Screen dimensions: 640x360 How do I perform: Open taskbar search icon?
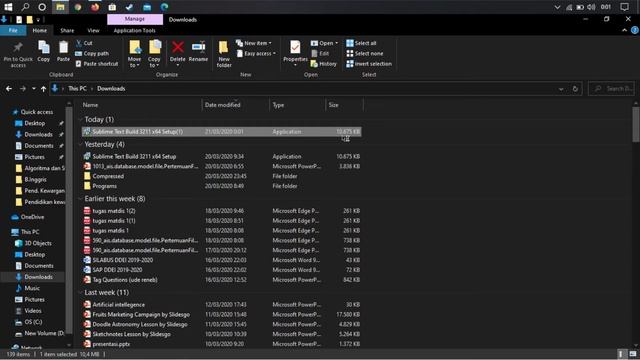(x=25, y=7)
